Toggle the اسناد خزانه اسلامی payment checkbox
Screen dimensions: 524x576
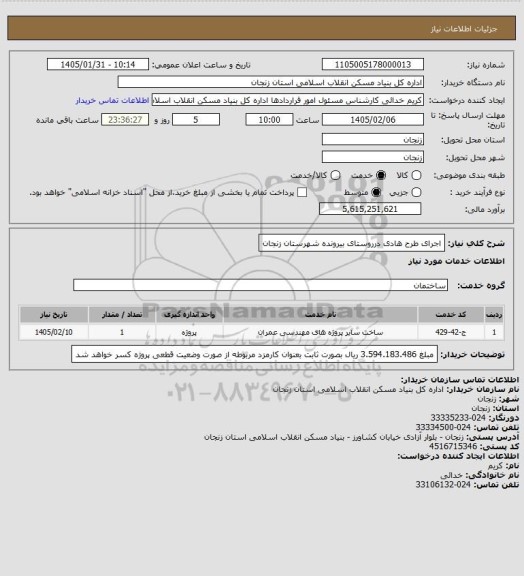pyautogui.click(x=302, y=192)
